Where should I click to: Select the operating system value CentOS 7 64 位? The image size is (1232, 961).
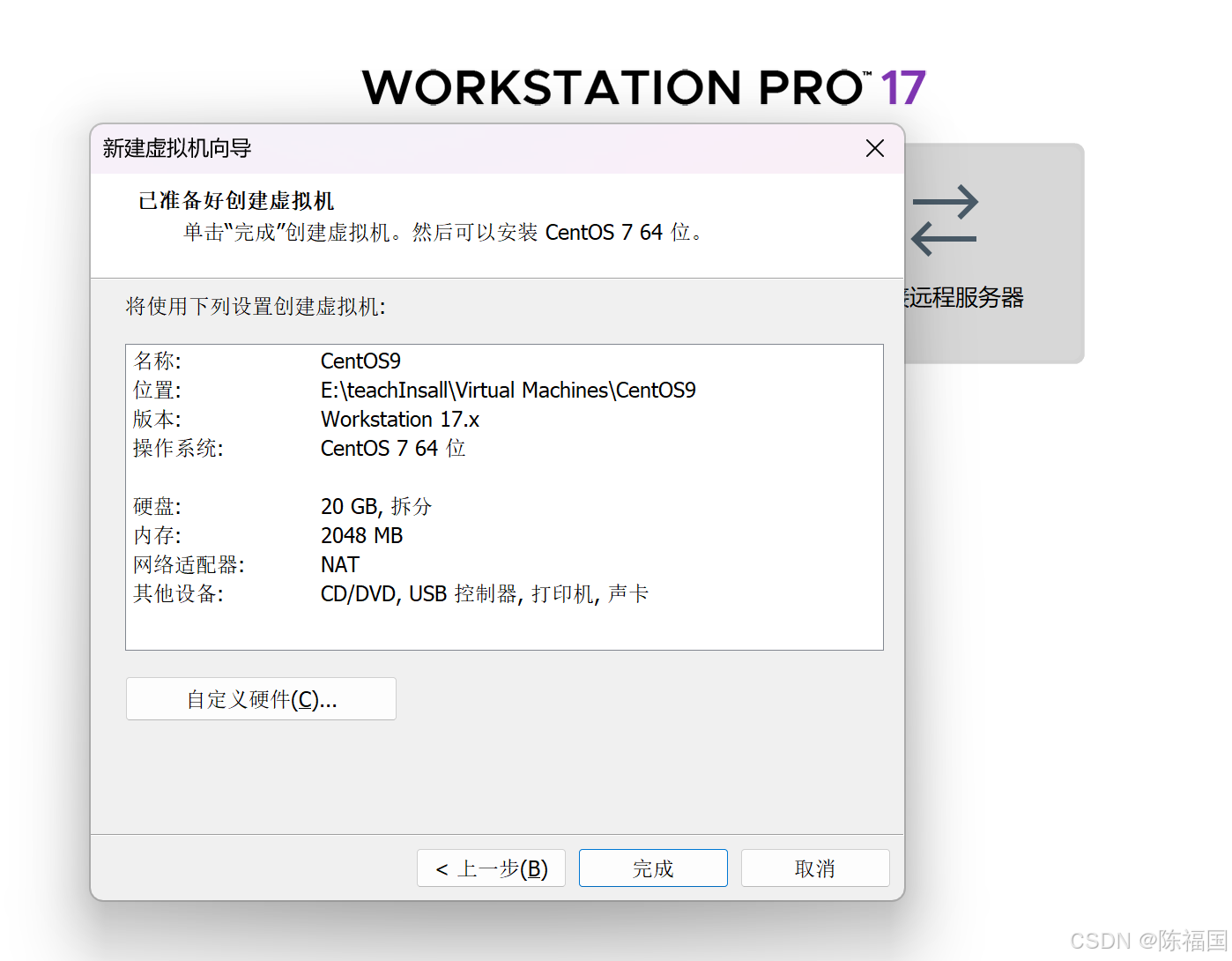coord(393,448)
